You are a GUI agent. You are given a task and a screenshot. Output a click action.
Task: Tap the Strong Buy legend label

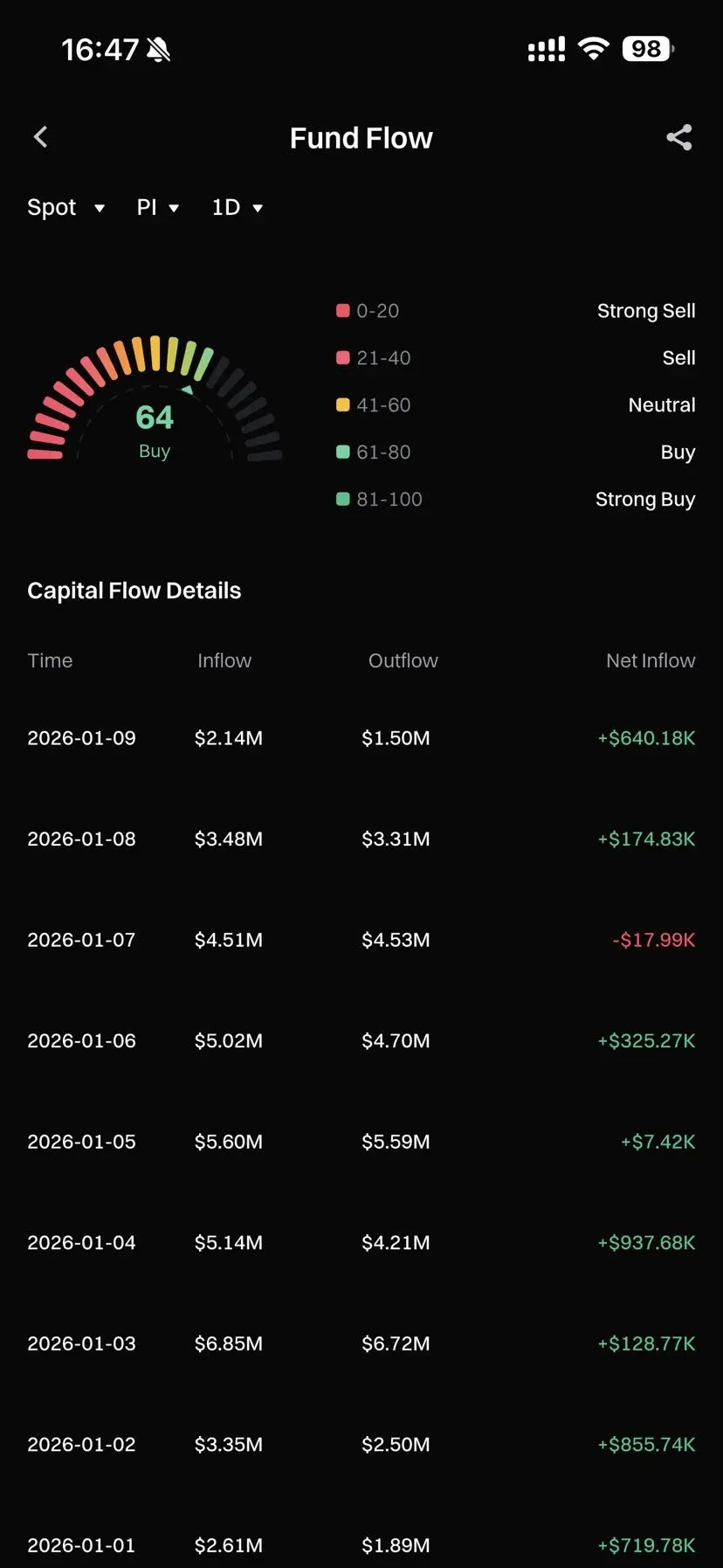tap(645, 500)
